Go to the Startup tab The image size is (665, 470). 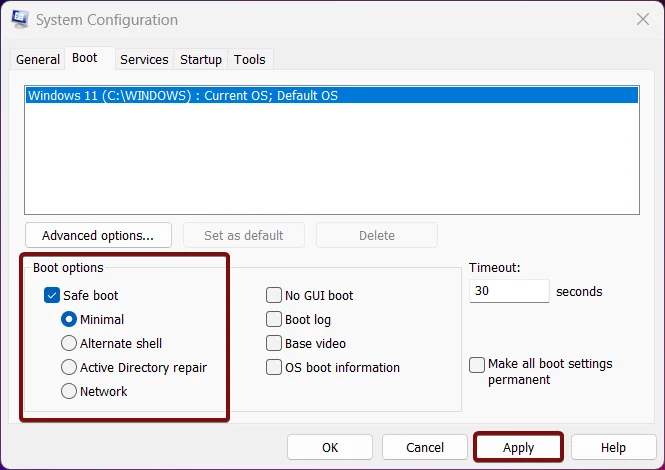click(x=201, y=59)
